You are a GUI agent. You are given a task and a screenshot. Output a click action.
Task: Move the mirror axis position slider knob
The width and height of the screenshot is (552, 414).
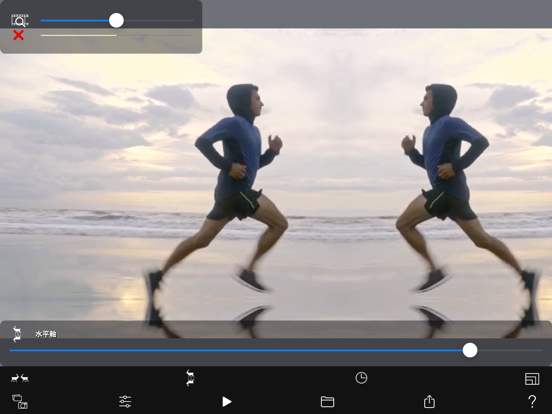[470, 350]
